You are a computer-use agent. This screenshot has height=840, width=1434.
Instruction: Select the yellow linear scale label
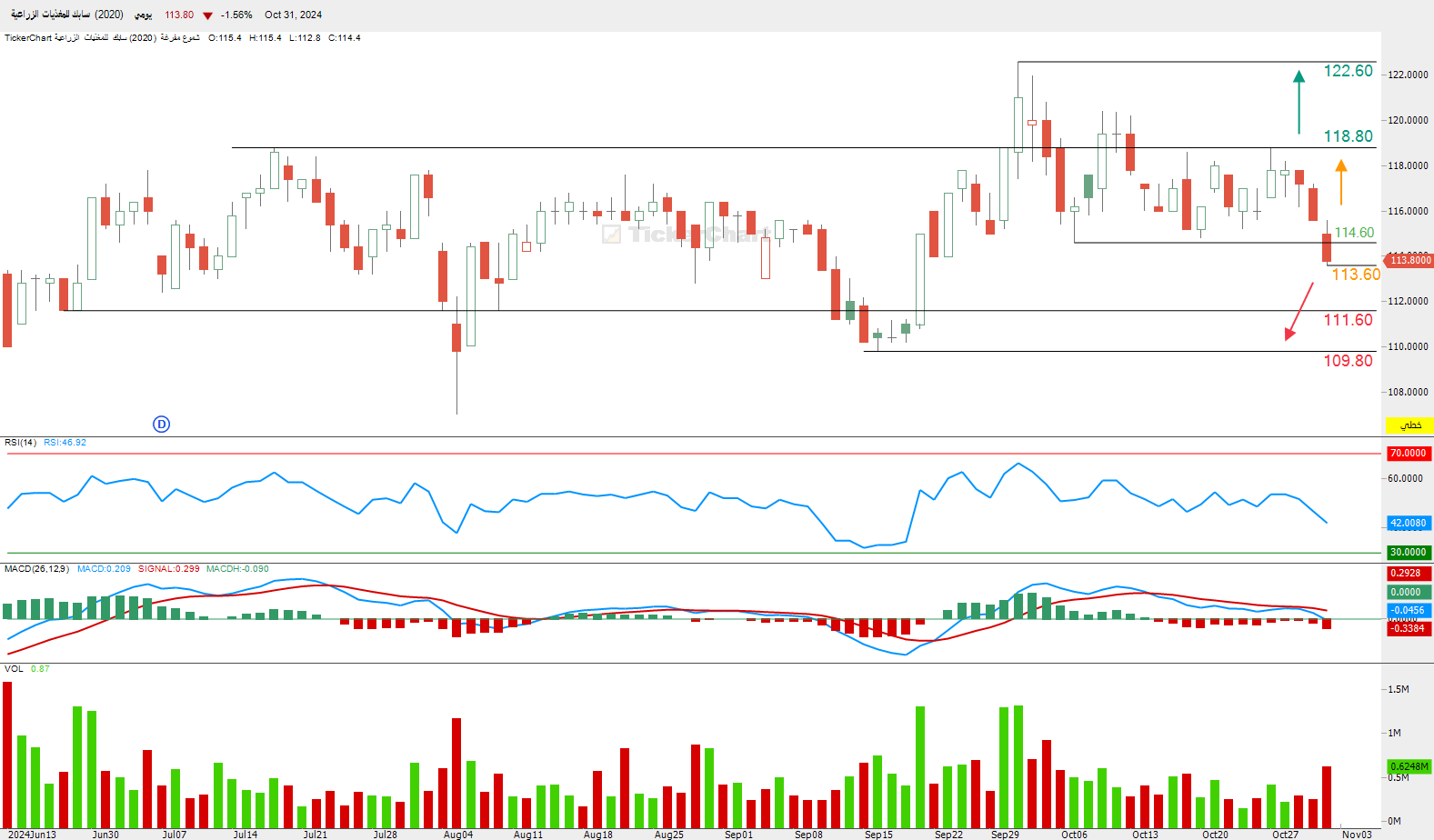point(1409,425)
